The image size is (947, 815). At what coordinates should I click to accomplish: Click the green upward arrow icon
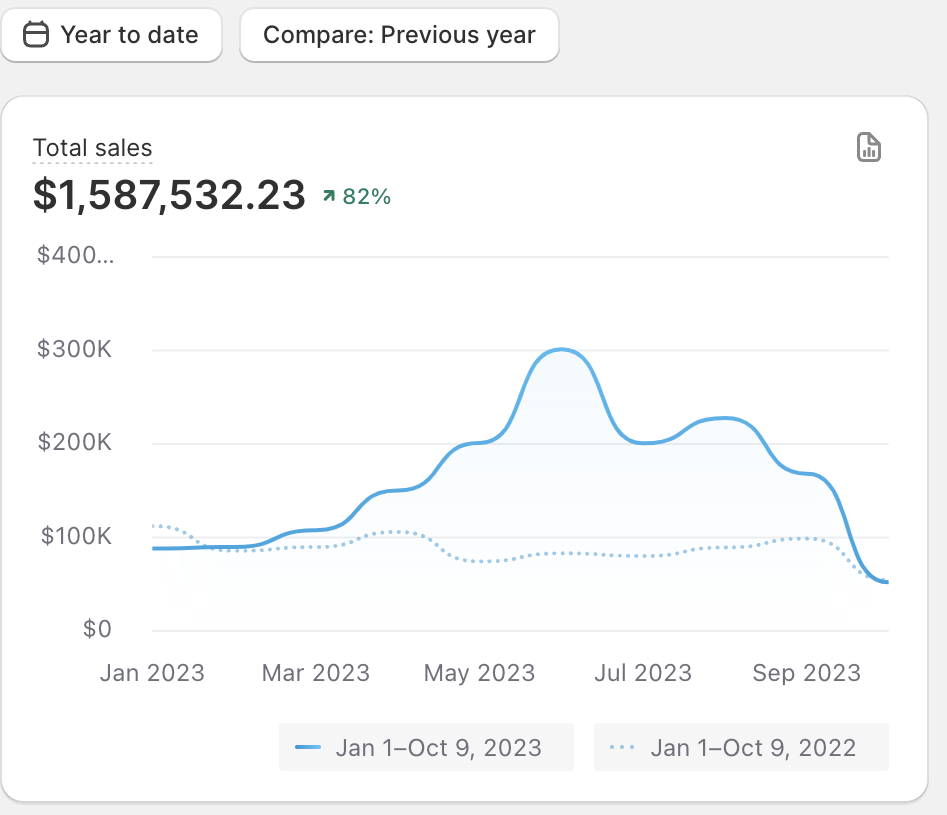(329, 196)
